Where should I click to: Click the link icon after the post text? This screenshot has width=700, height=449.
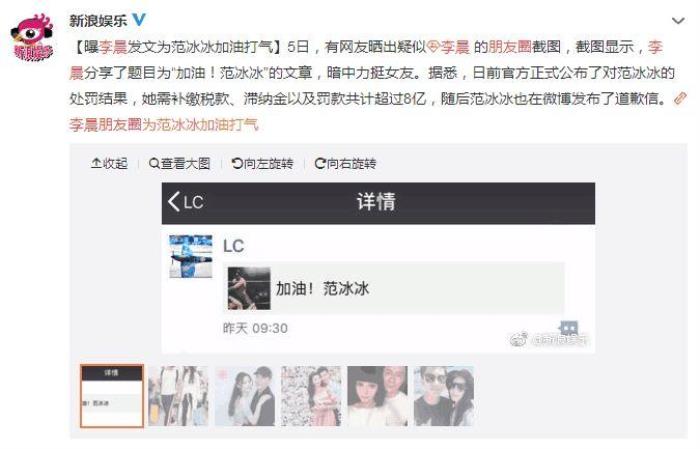coord(679,98)
